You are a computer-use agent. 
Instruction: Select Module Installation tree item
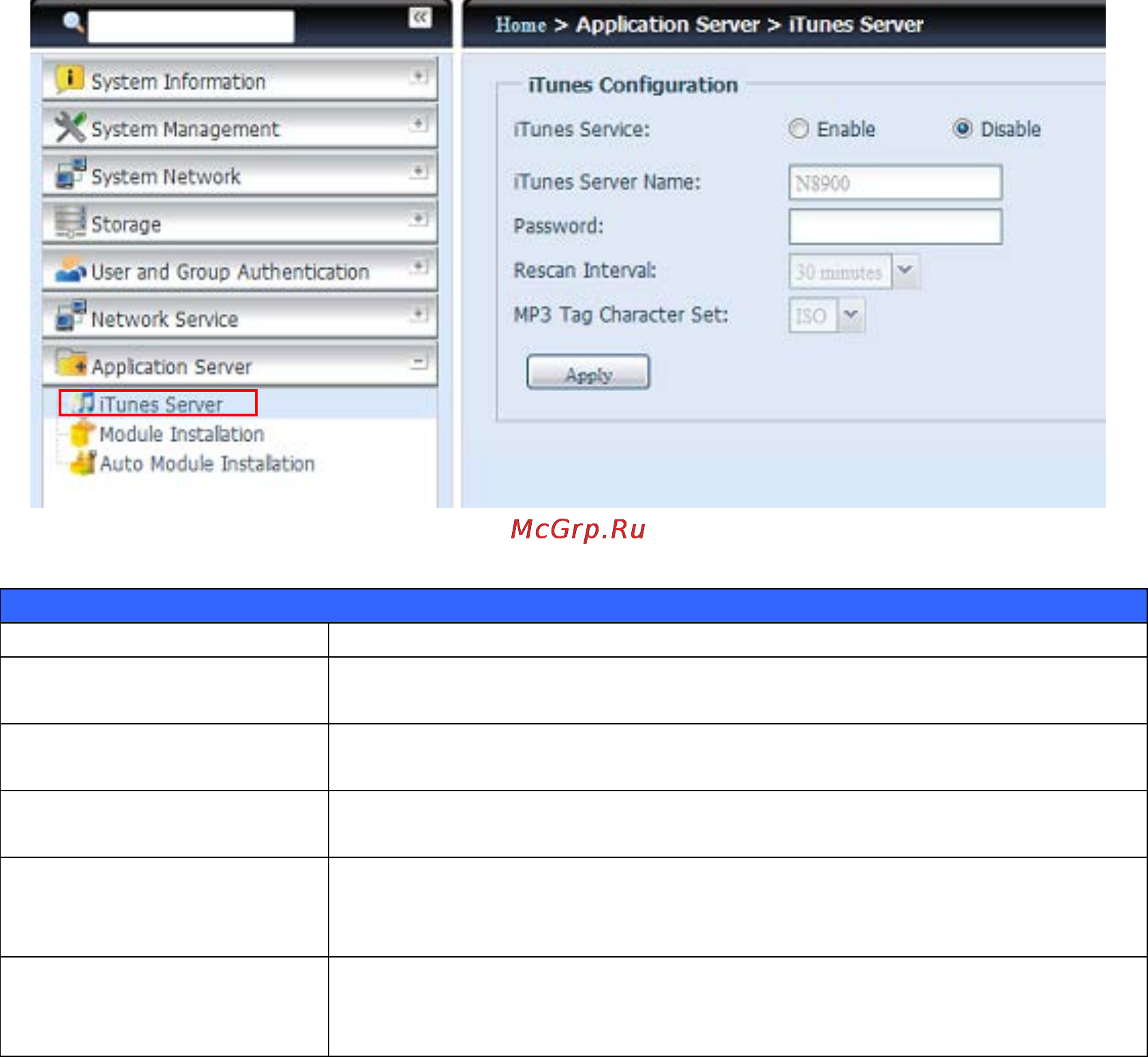(x=182, y=434)
